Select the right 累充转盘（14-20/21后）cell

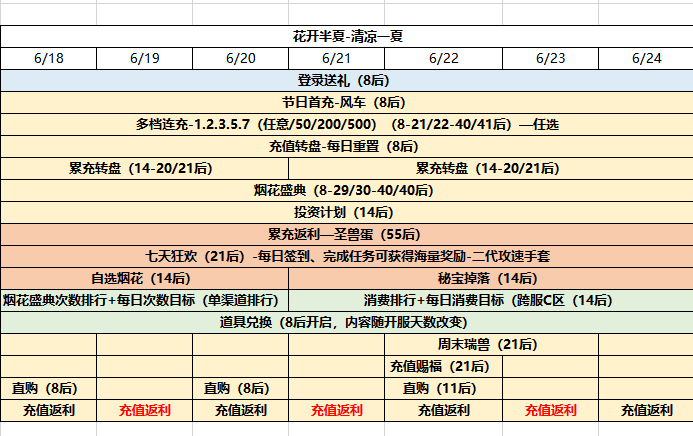[x=491, y=168]
